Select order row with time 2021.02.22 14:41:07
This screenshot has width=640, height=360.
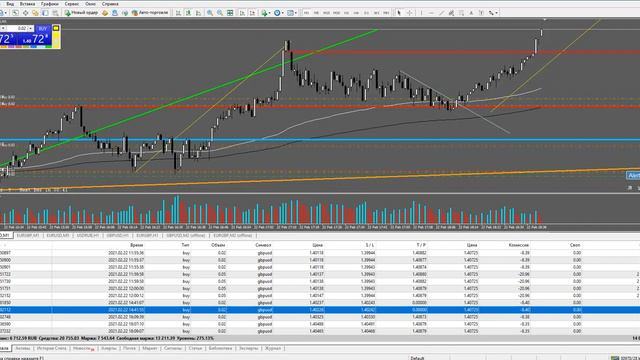(x=320, y=302)
